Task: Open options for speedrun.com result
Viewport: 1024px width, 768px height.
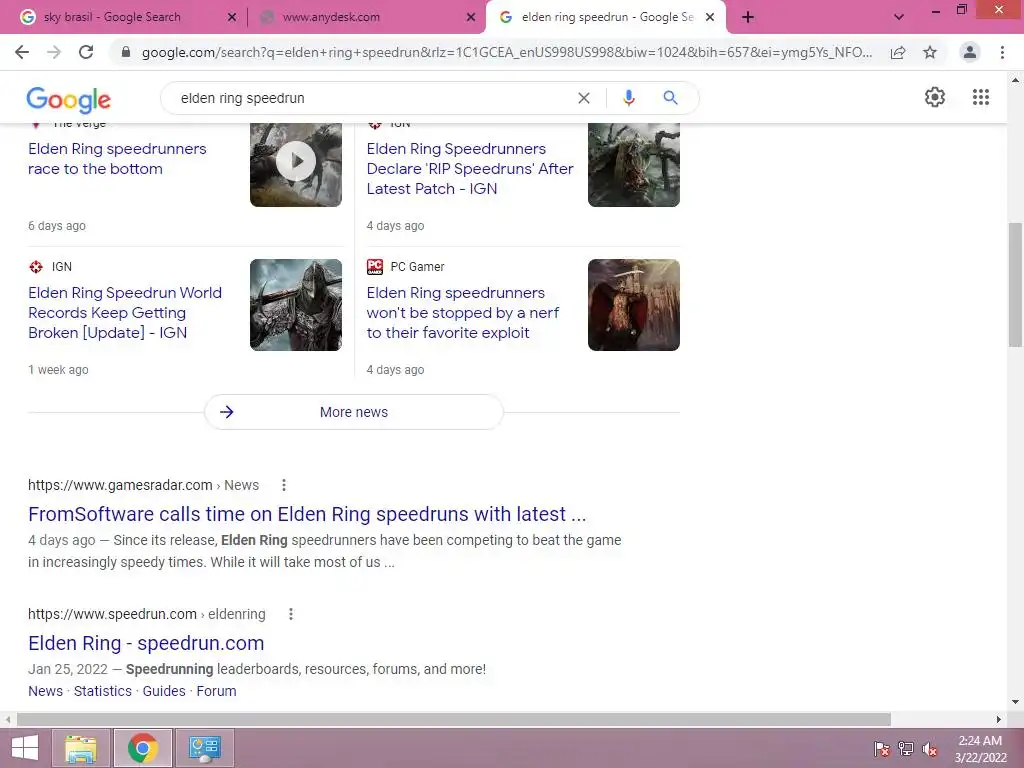Action: pos(291,615)
